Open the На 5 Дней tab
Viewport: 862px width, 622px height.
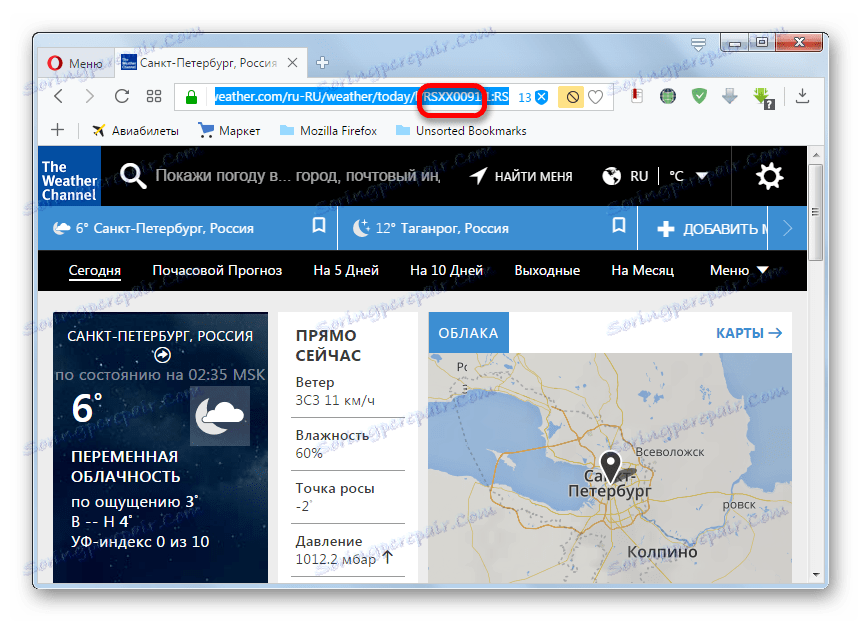click(x=346, y=271)
